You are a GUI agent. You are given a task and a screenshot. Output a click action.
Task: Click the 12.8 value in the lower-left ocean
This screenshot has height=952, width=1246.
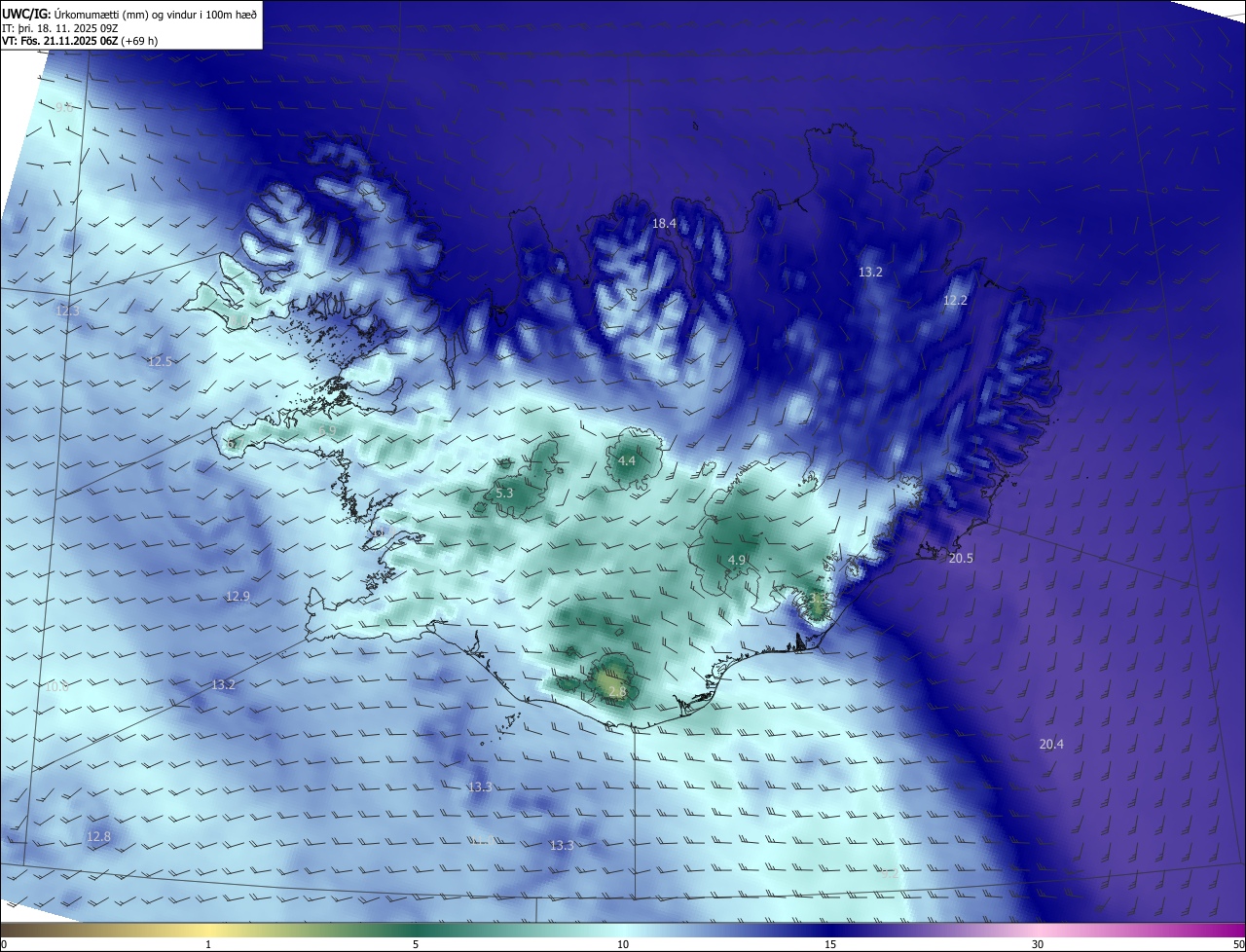point(98,837)
